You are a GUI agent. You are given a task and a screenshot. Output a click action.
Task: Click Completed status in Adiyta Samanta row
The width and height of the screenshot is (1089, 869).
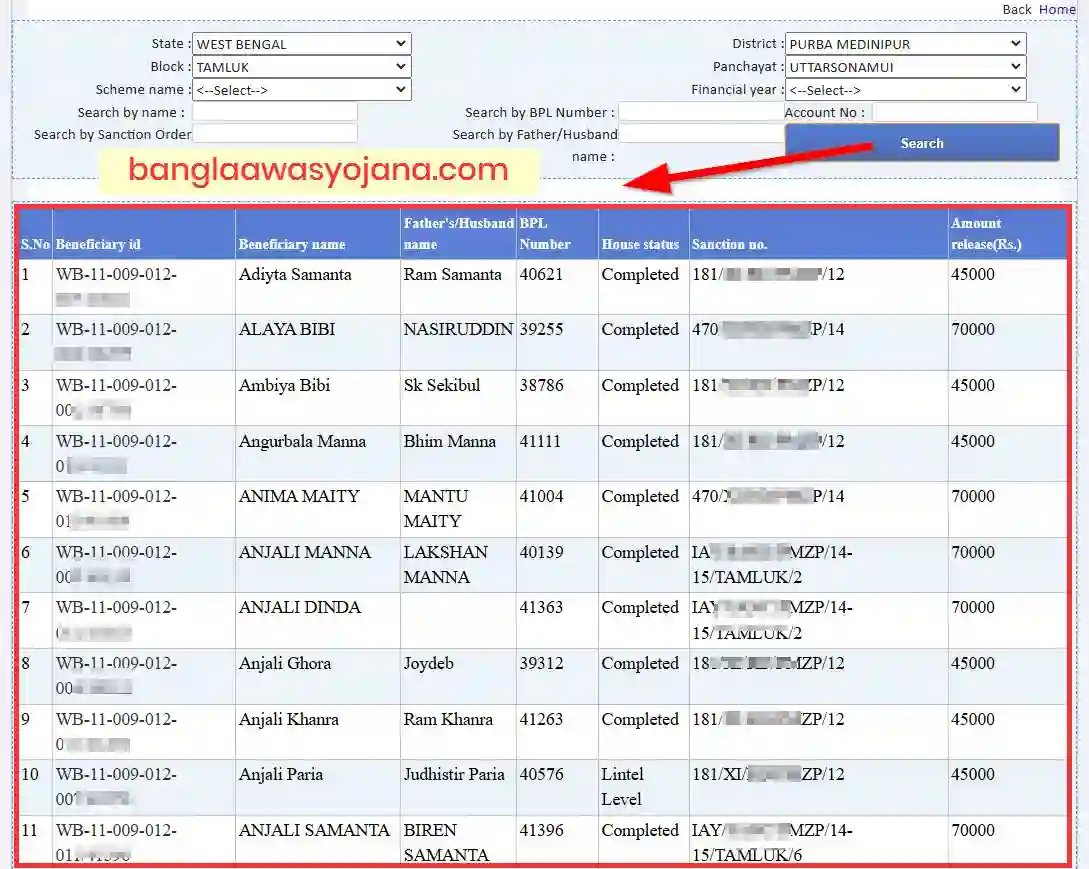pyautogui.click(x=640, y=274)
